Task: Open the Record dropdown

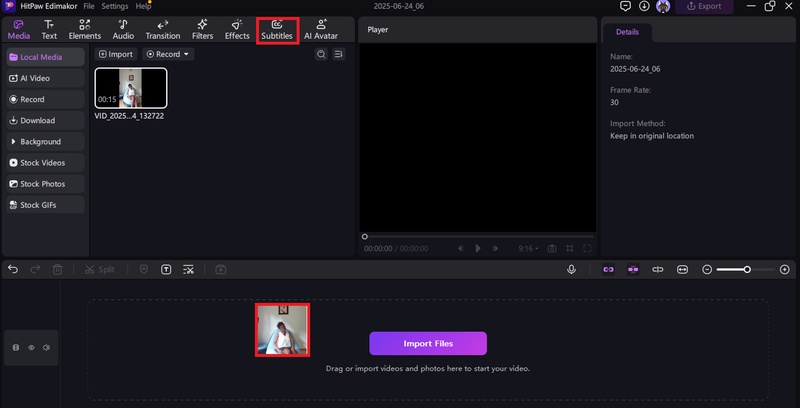Action: coord(167,54)
